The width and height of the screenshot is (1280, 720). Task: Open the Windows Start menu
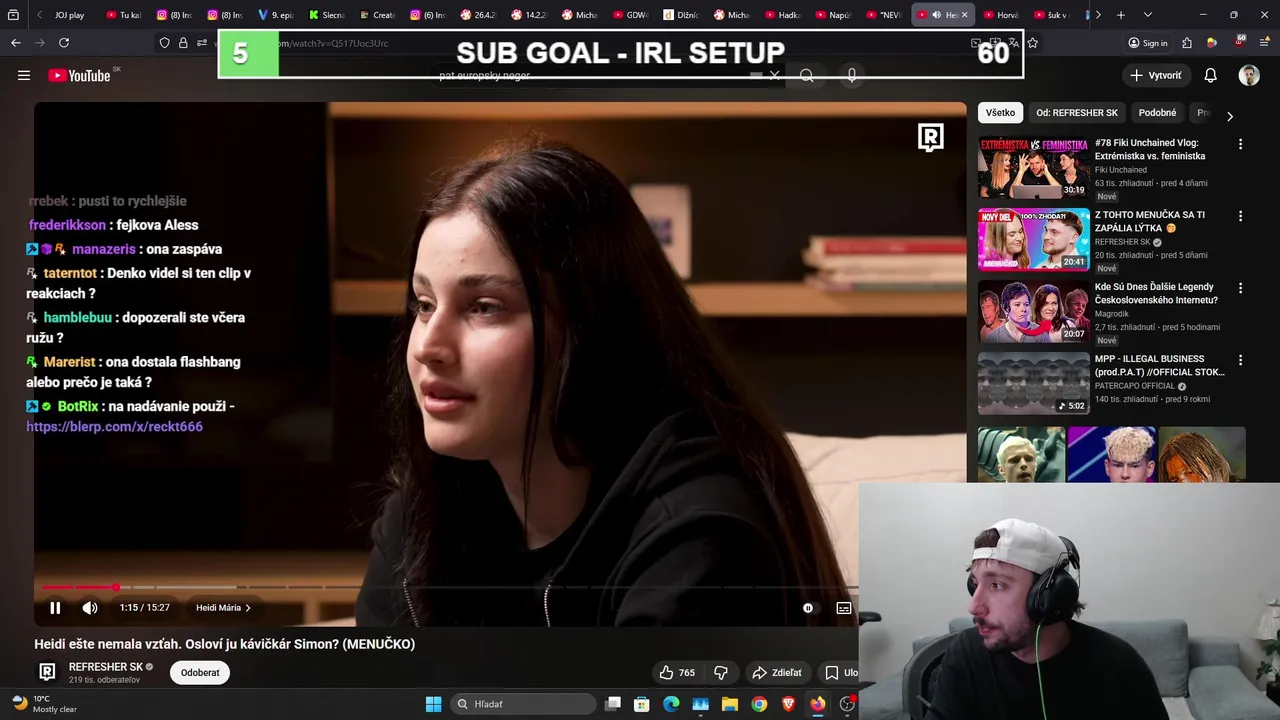(433, 704)
